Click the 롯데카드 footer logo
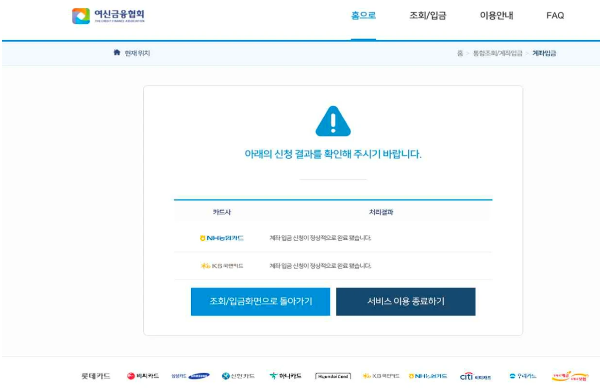 pyautogui.click(x=96, y=376)
